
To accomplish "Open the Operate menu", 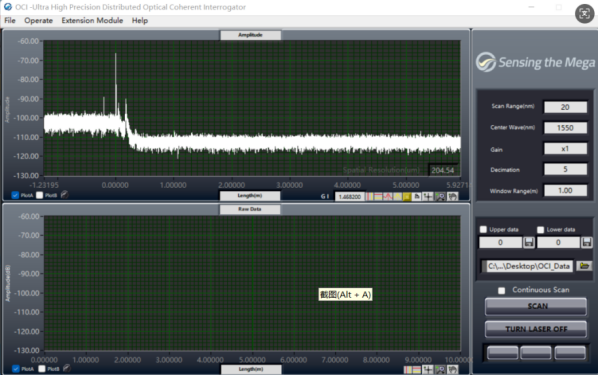I will pyautogui.click(x=38, y=21).
